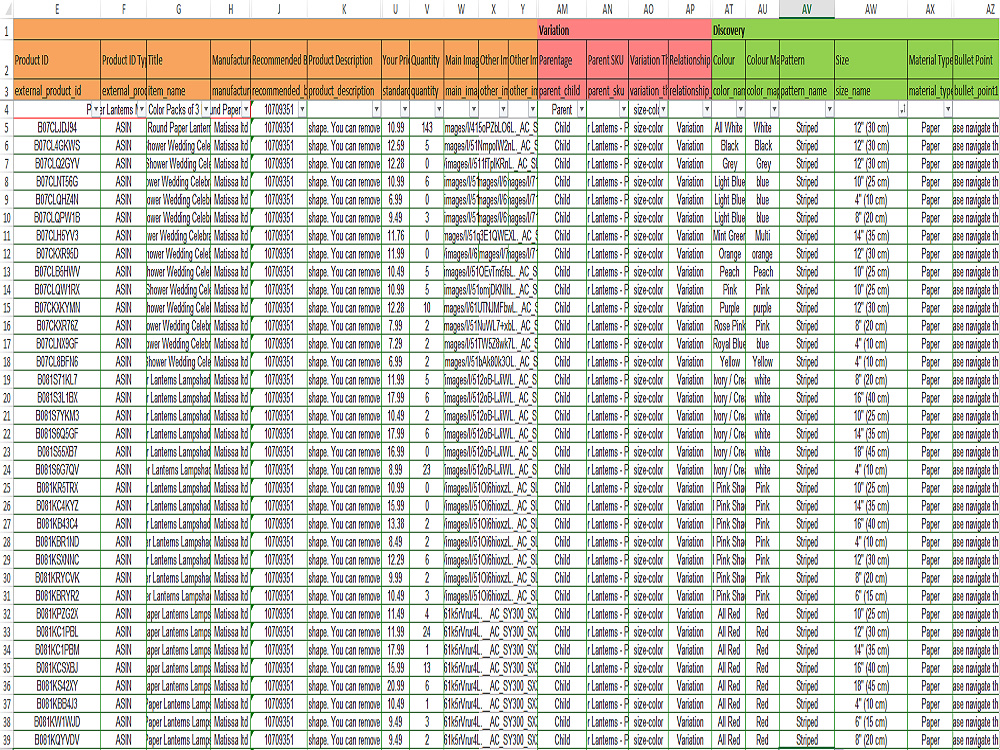Click size cell 14" (35 cm) in row 11
Image resolution: width=1000 pixels, height=750 pixels.
[871, 236]
